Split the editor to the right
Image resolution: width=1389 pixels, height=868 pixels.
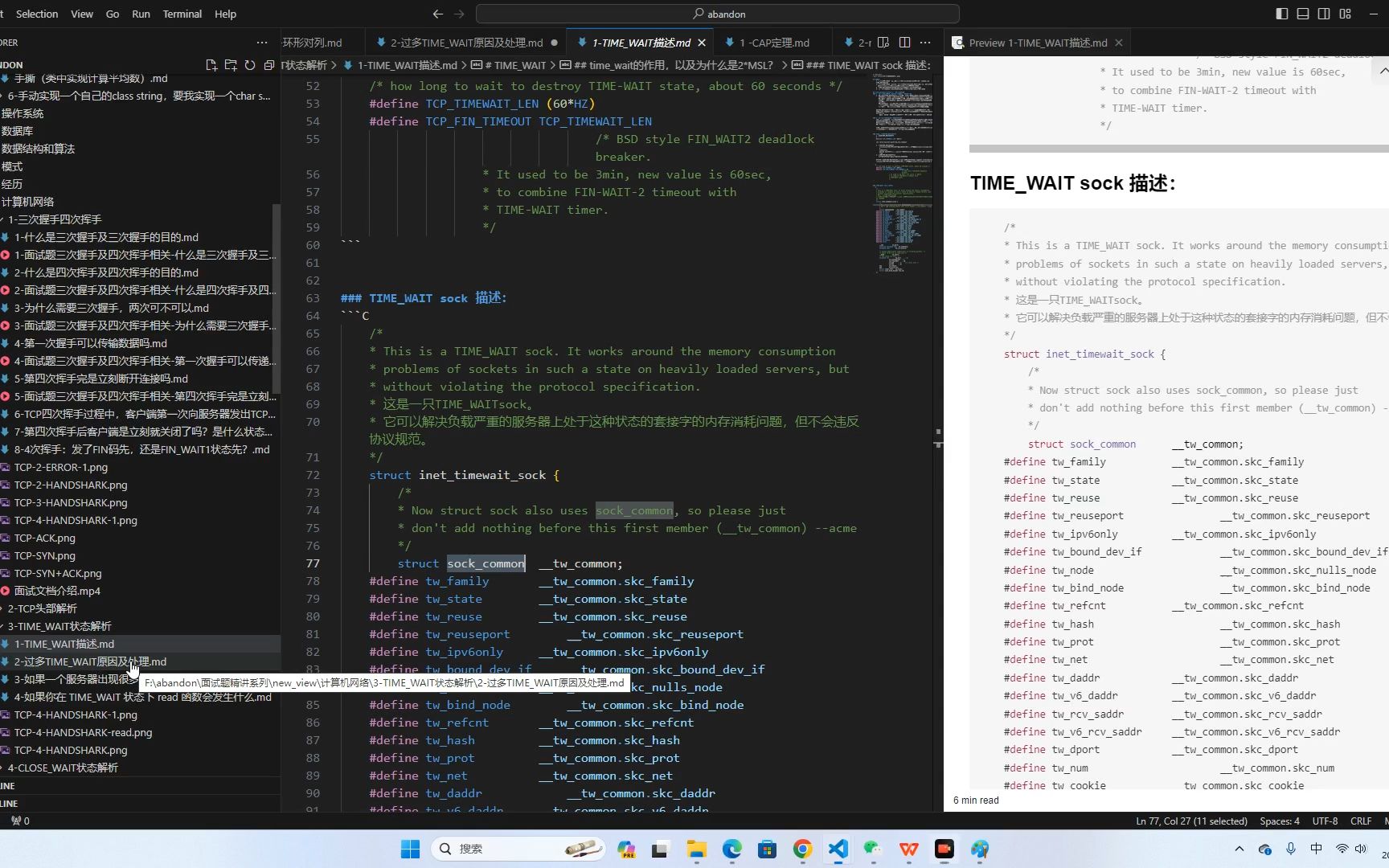point(904,43)
